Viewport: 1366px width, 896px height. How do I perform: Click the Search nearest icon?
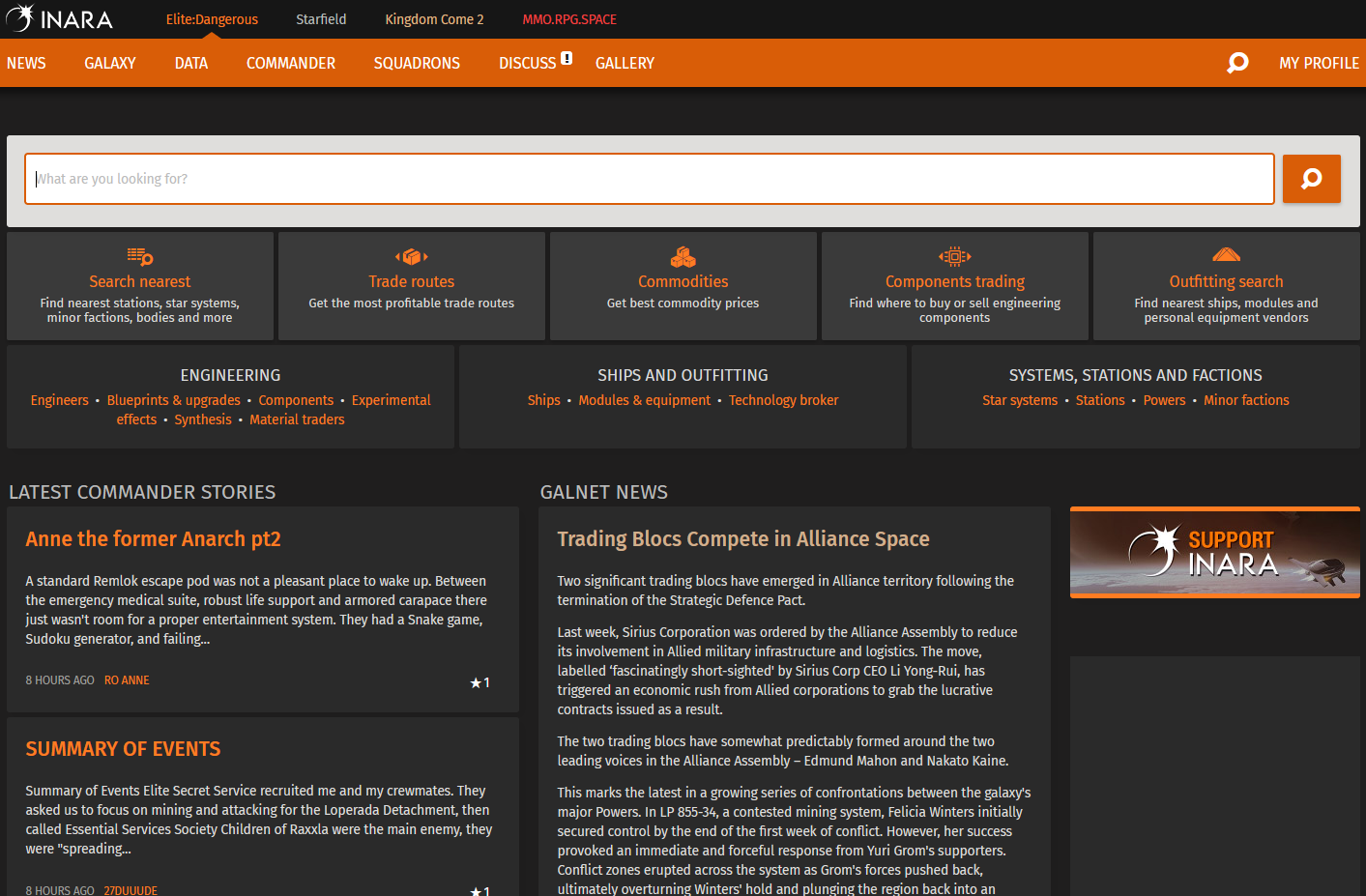click(140, 256)
